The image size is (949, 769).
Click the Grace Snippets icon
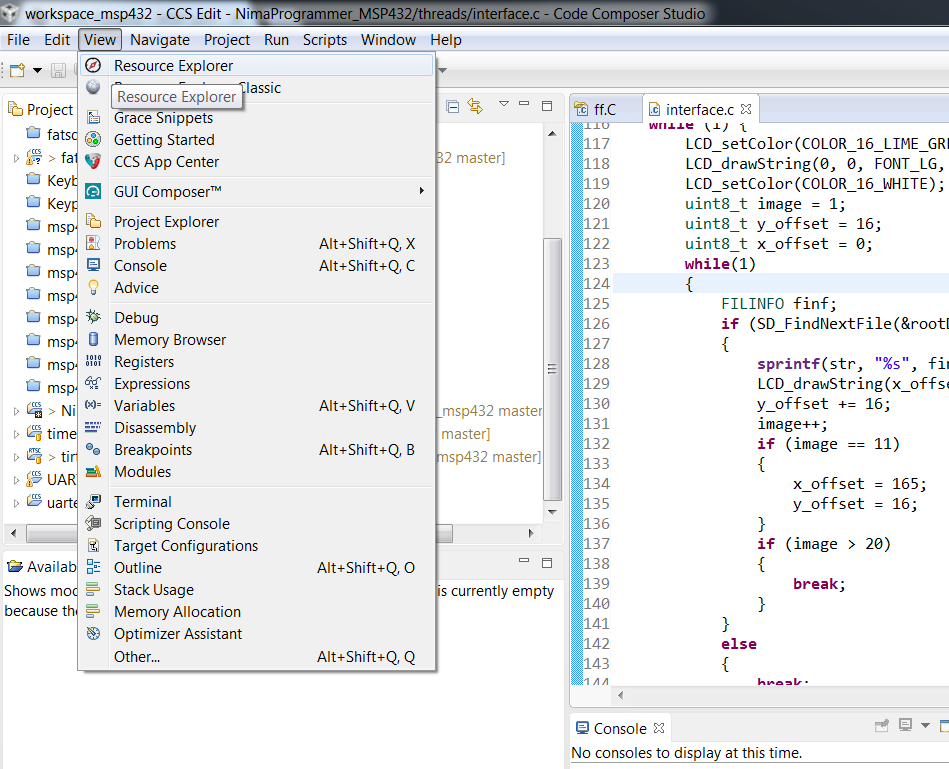point(93,117)
